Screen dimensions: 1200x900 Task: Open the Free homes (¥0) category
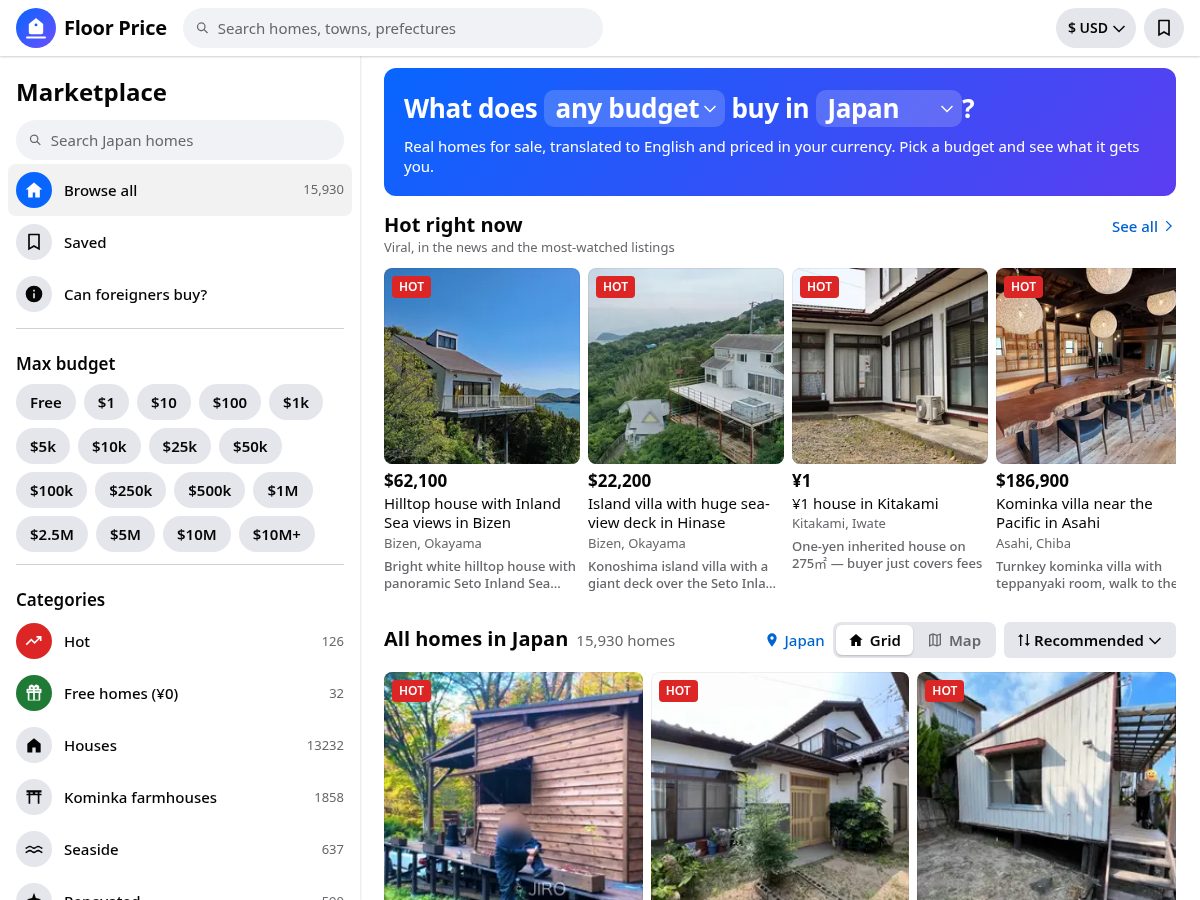coord(180,693)
